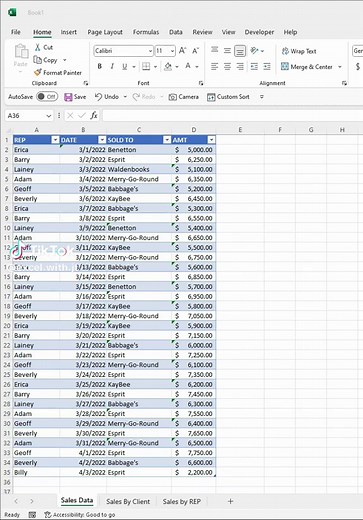Select row 35 header
This screenshot has height=520, width=363.
(7, 472)
